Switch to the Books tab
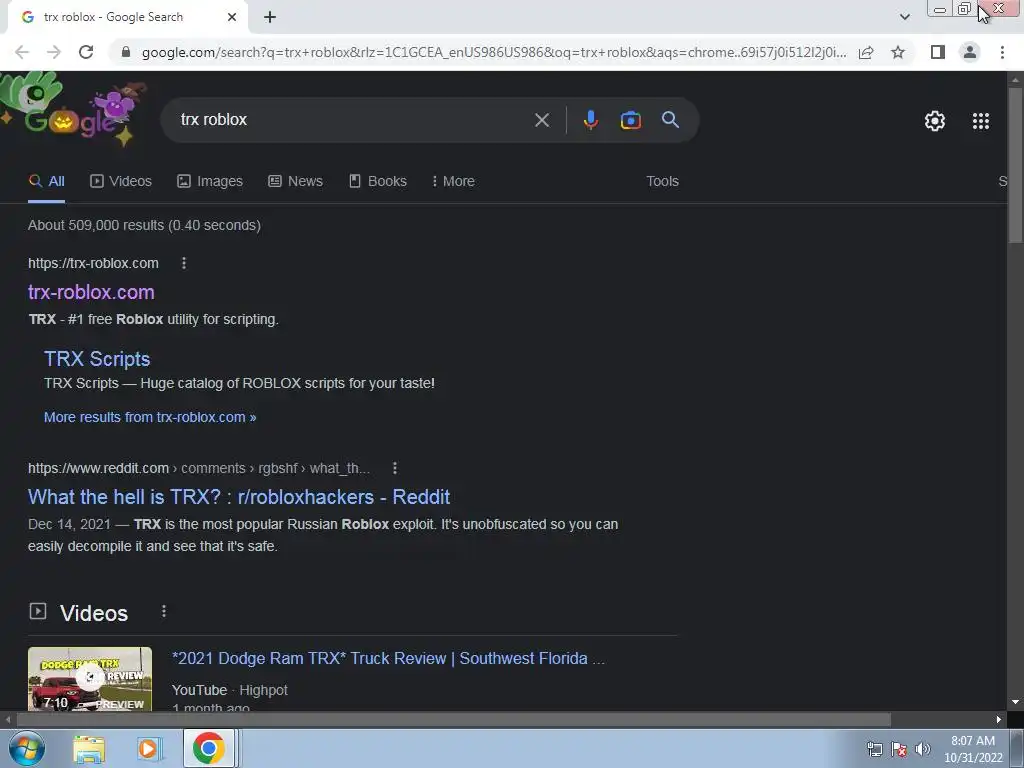 point(377,182)
